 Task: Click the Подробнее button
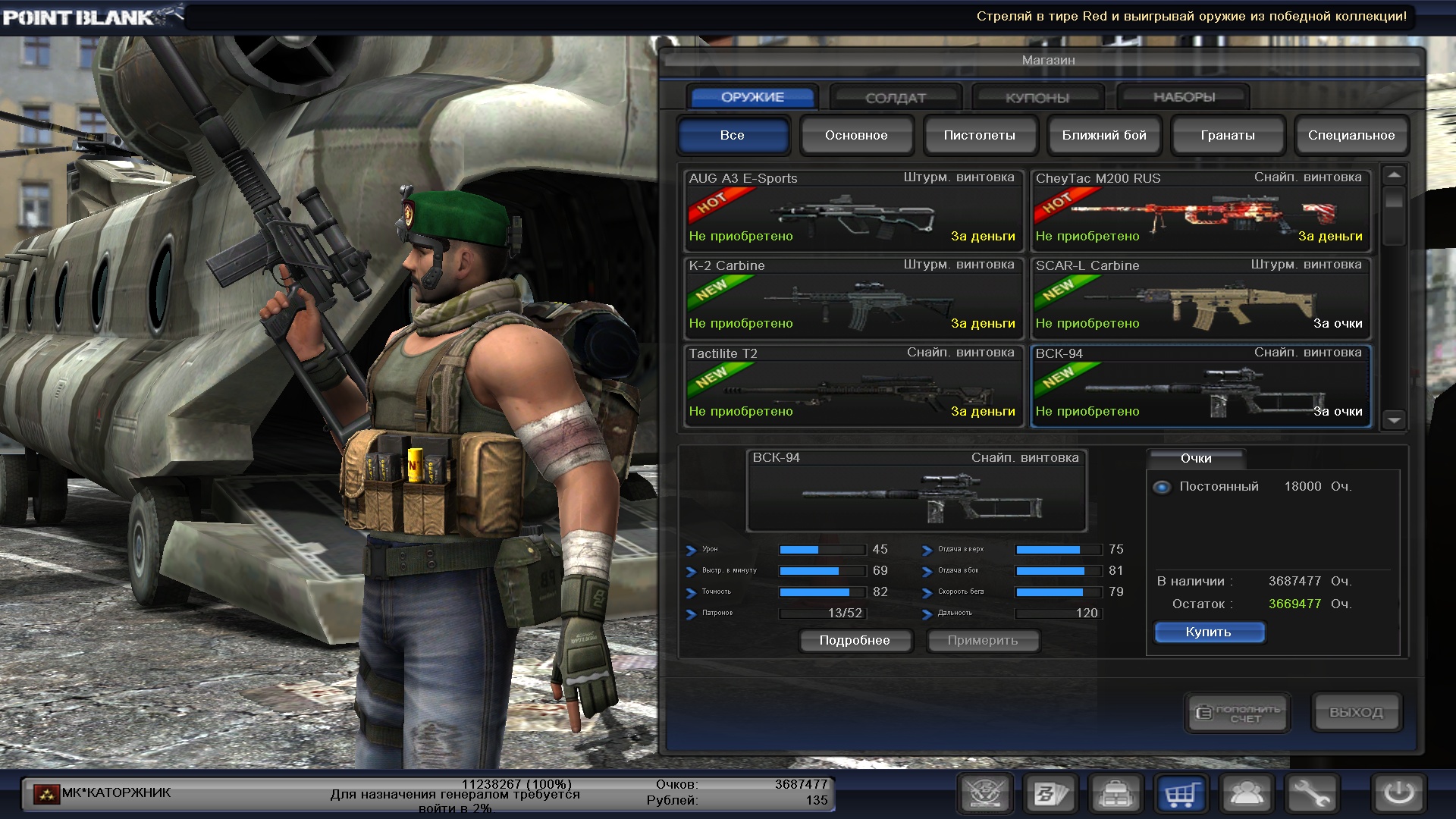[x=855, y=640]
